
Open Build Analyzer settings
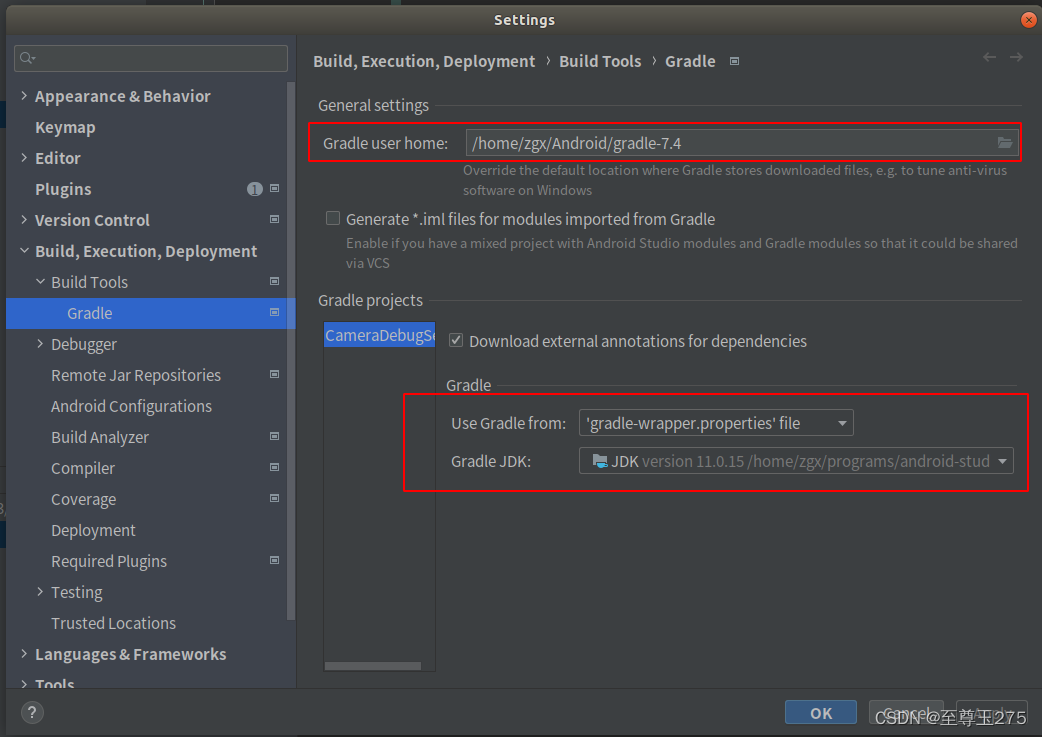(100, 437)
